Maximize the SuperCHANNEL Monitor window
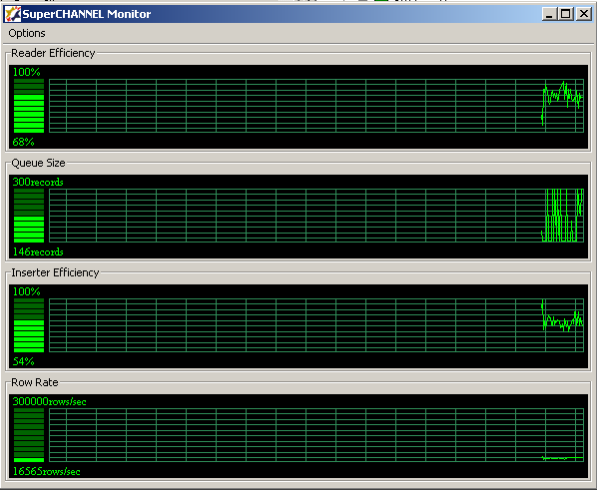Screen dimensions: 597x490 (x=566, y=14)
